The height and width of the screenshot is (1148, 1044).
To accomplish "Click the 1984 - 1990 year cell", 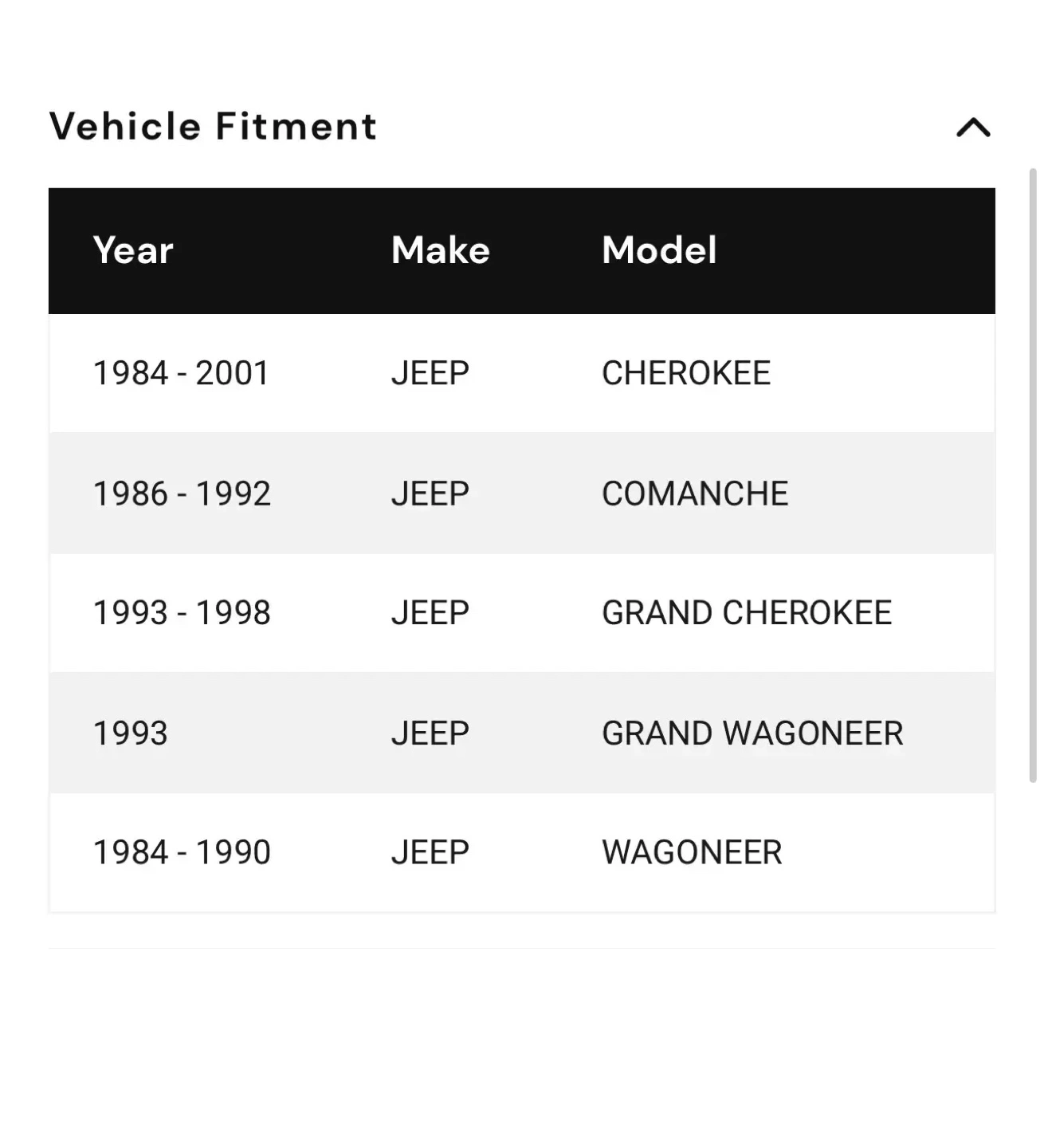I will (x=182, y=852).
